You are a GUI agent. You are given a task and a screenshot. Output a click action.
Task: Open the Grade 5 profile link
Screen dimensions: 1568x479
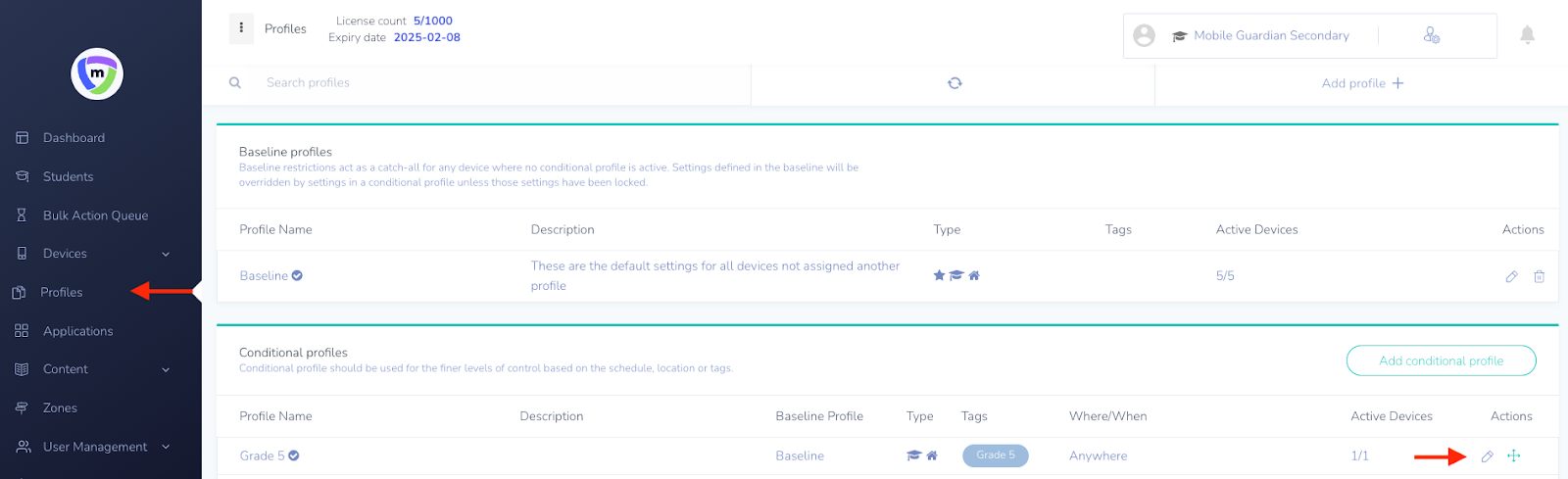262,455
